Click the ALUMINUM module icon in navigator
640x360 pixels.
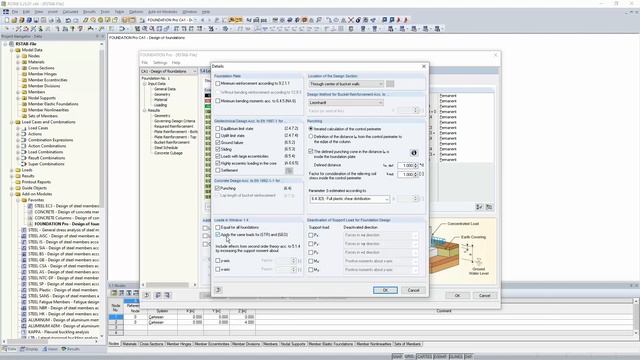(24, 320)
